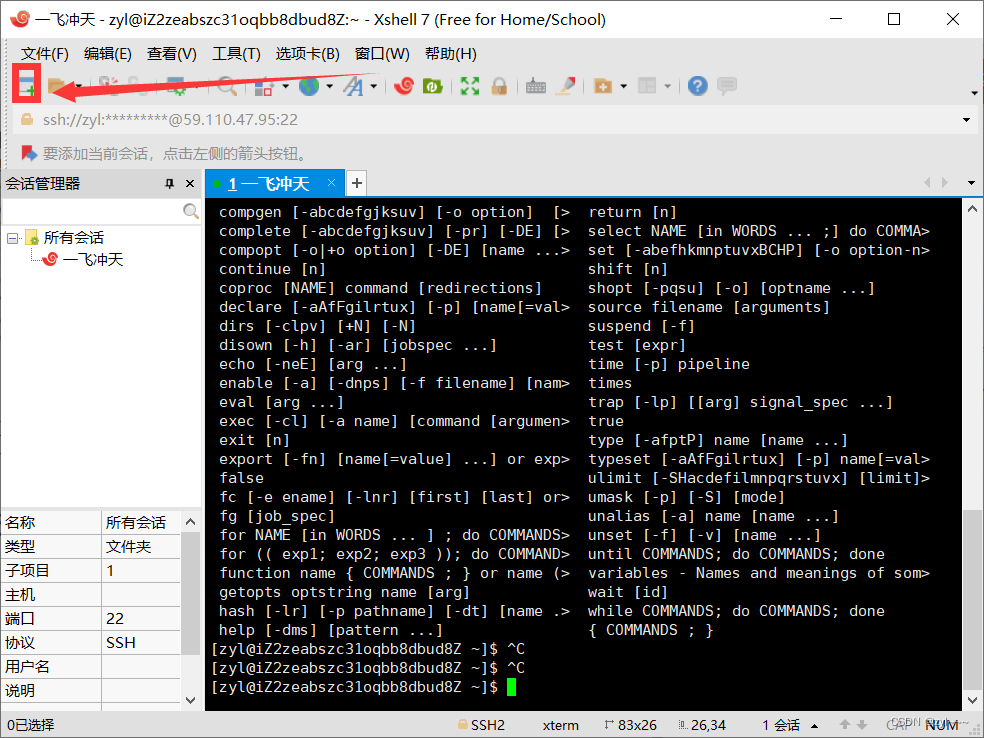Open the layout panes dropdown arrow

[667, 86]
